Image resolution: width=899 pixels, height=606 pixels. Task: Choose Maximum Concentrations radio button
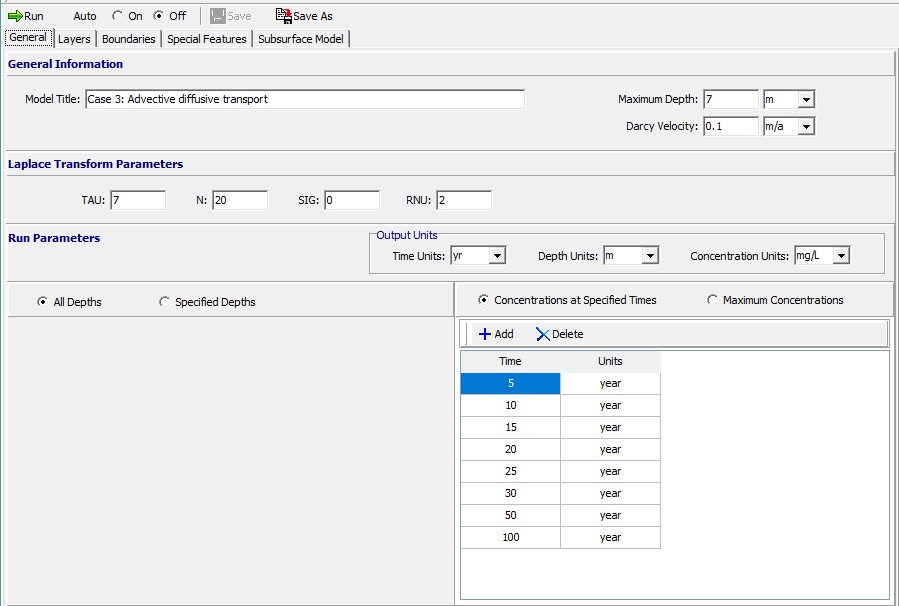(x=713, y=300)
